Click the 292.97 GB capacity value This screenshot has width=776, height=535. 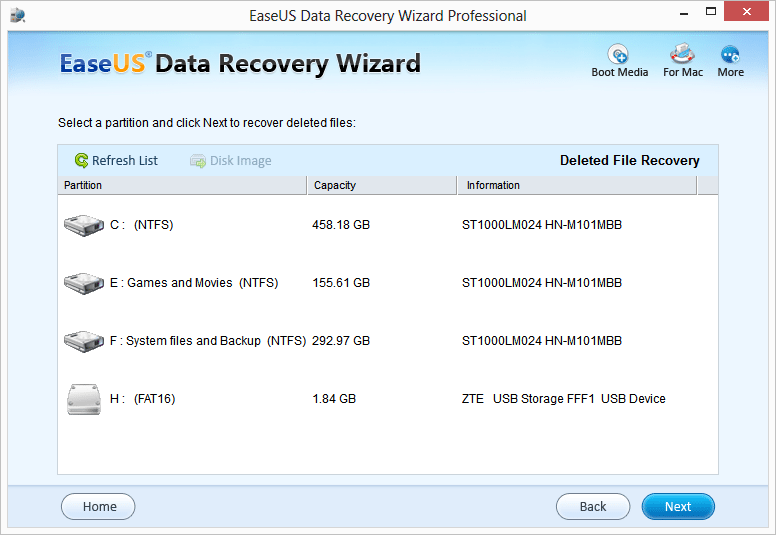pyautogui.click(x=341, y=340)
